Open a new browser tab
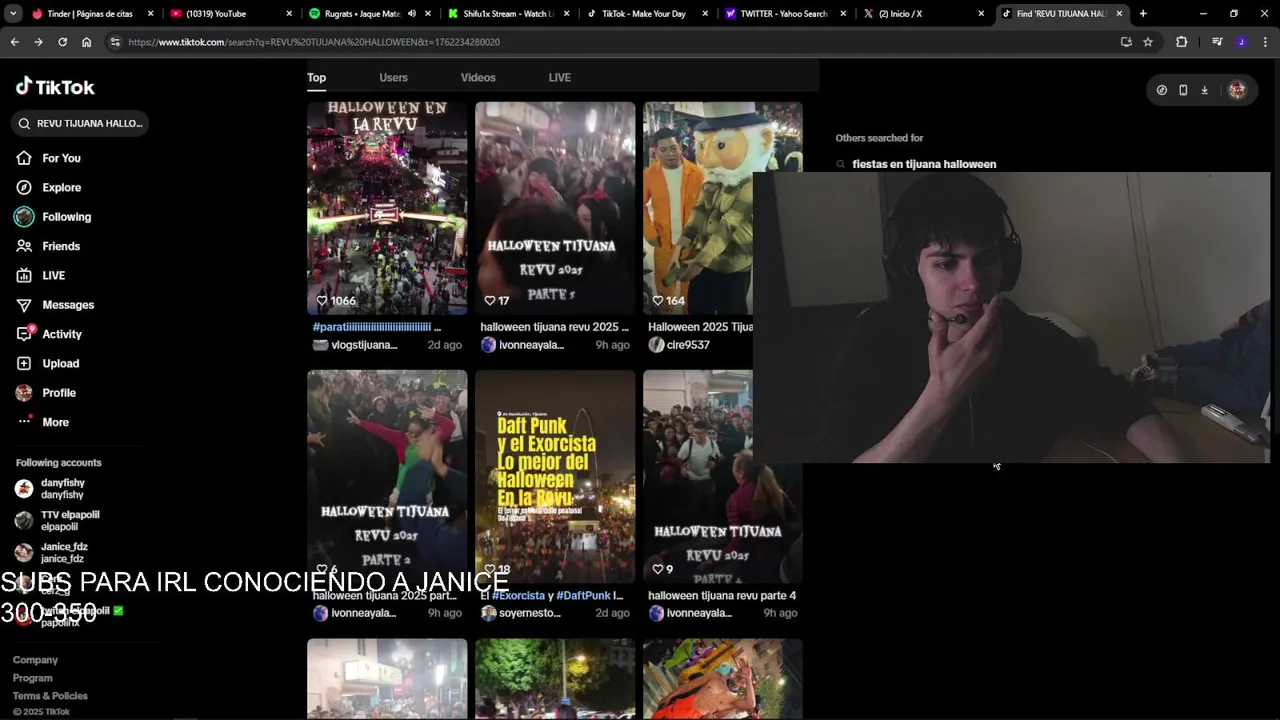The height and width of the screenshot is (720, 1280). coord(1143,14)
